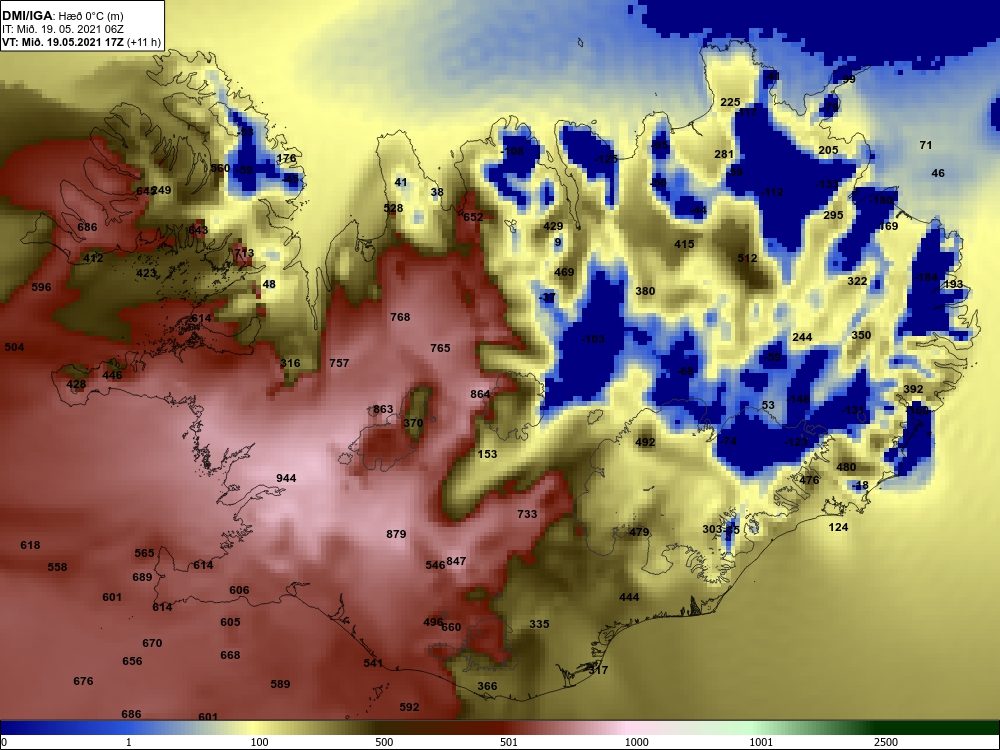The height and width of the screenshot is (750, 1000).
Task: Click the 281 value label
Action: [x=724, y=154]
